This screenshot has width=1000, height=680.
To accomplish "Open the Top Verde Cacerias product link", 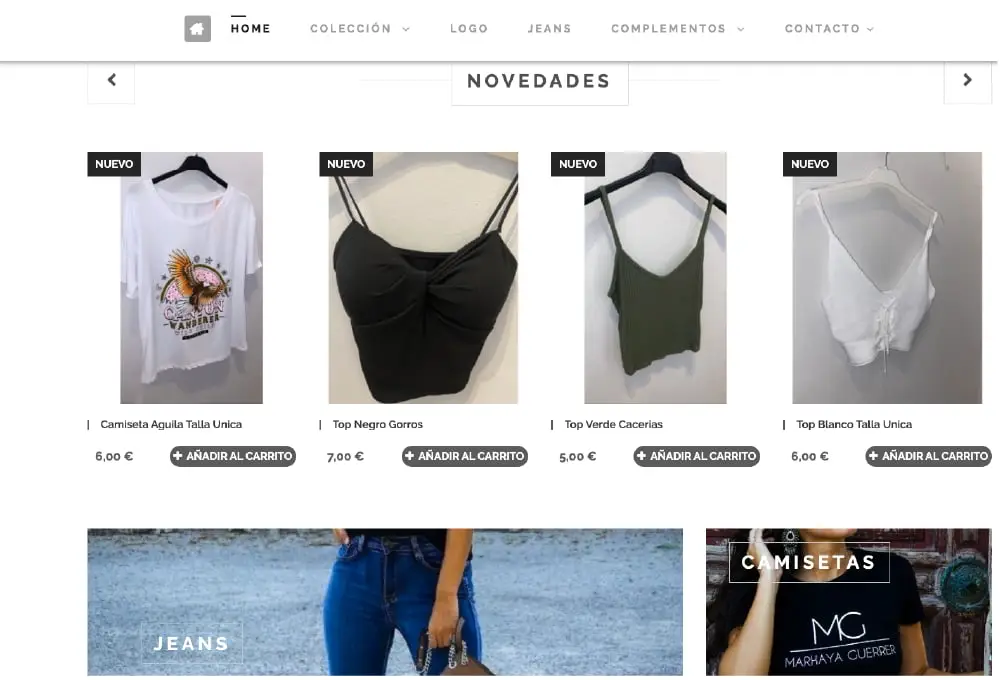I will (x=614, y=424).
